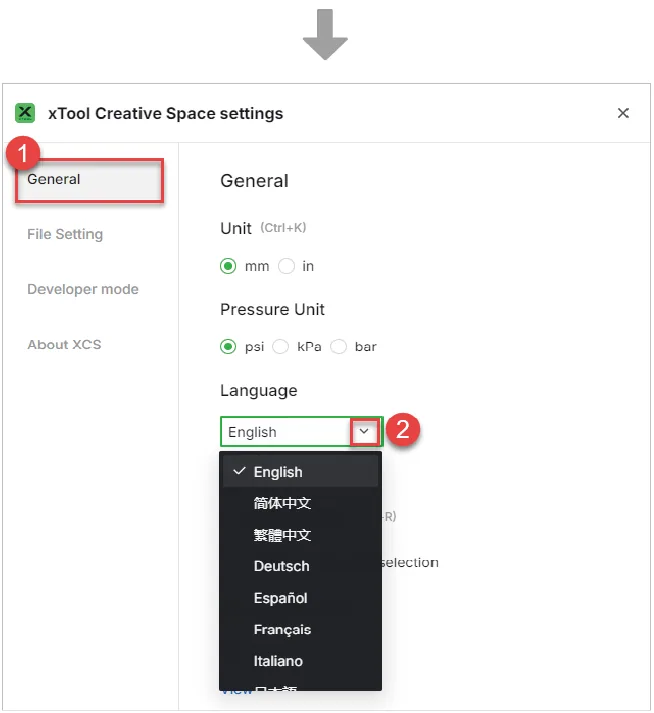Choose bar pressure unit

tap(338, 347)
